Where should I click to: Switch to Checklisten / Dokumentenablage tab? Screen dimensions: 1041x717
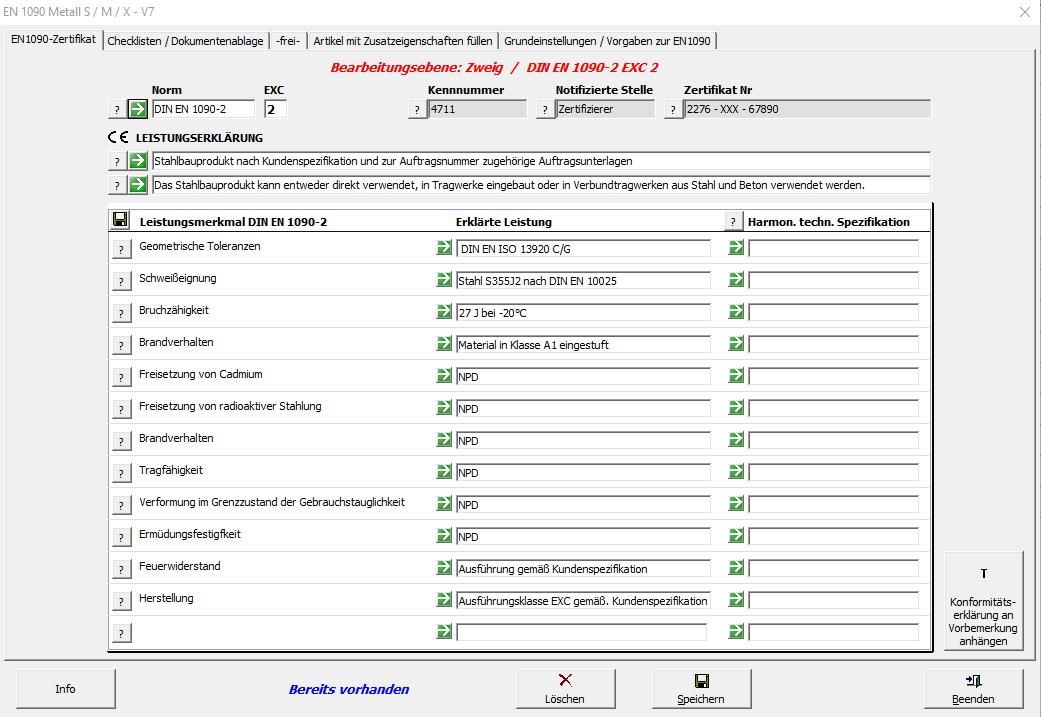pos(186,41)
